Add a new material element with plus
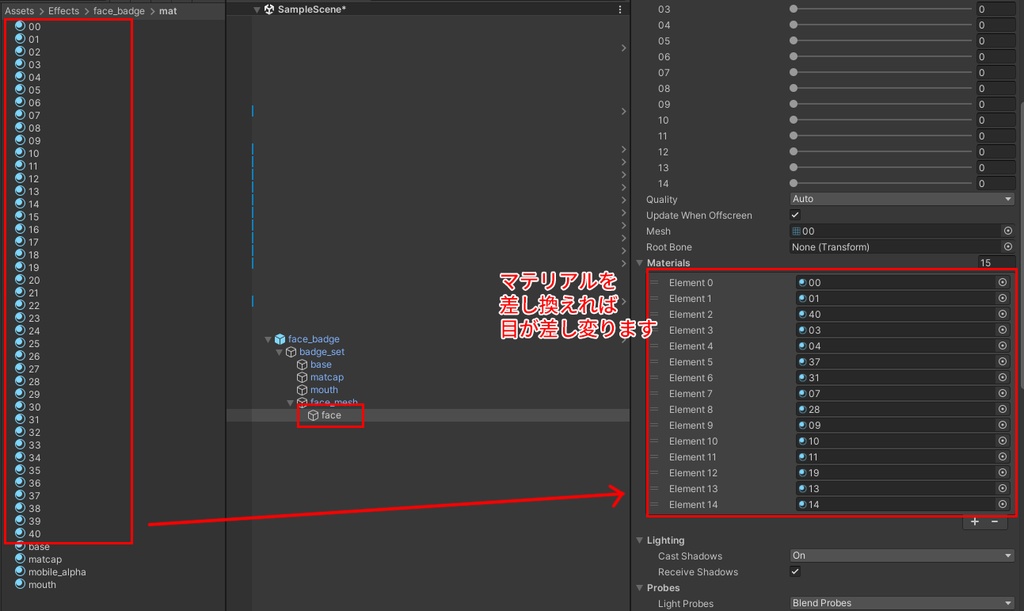Image resolution: width=1024 pixels, height=611 pixels. coord(974,521)
